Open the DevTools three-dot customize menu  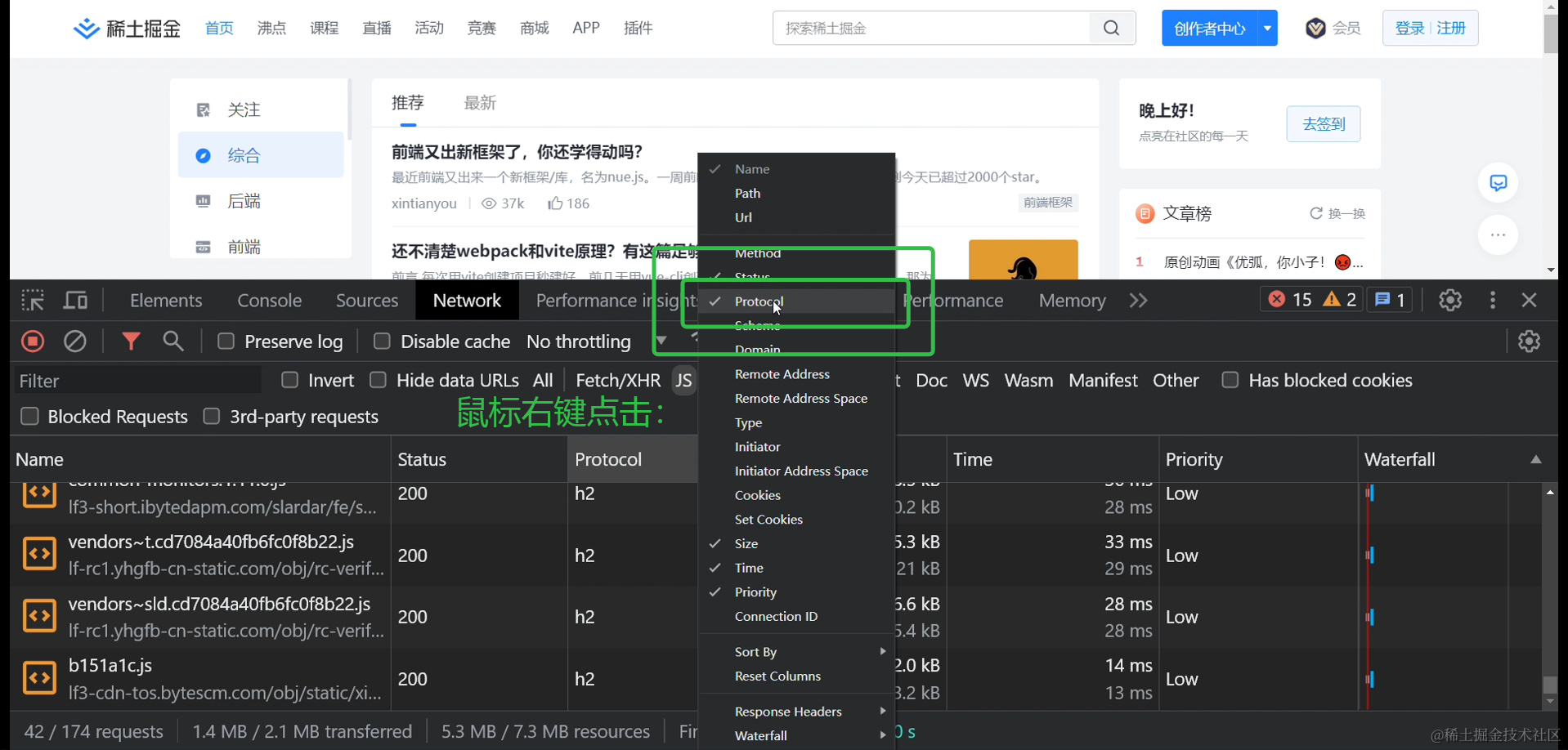pyautogui.click(x=1493, y=301)
